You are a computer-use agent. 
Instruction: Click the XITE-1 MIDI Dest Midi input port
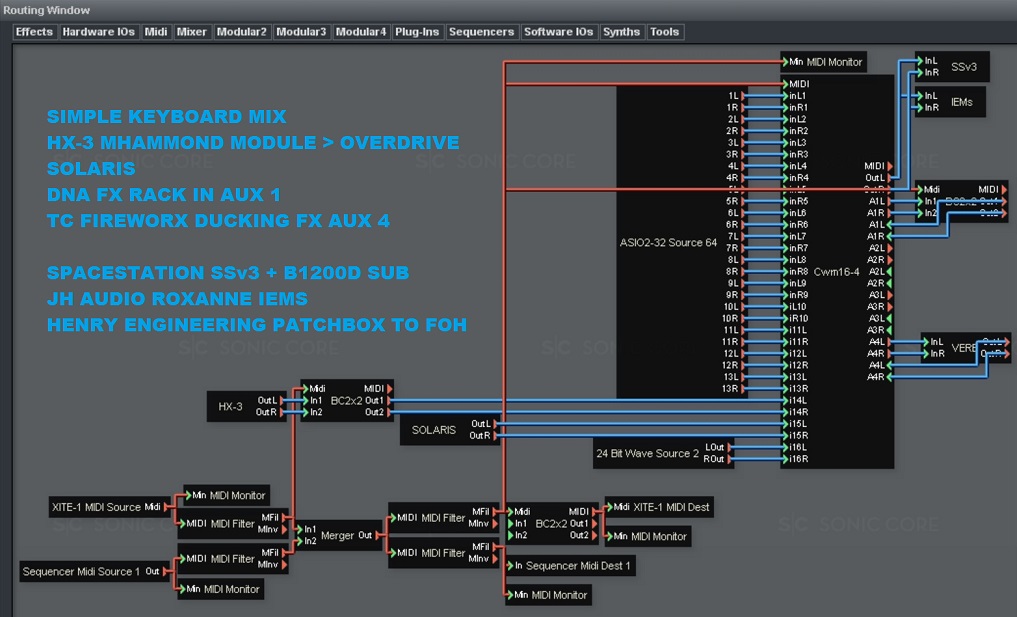610,507
